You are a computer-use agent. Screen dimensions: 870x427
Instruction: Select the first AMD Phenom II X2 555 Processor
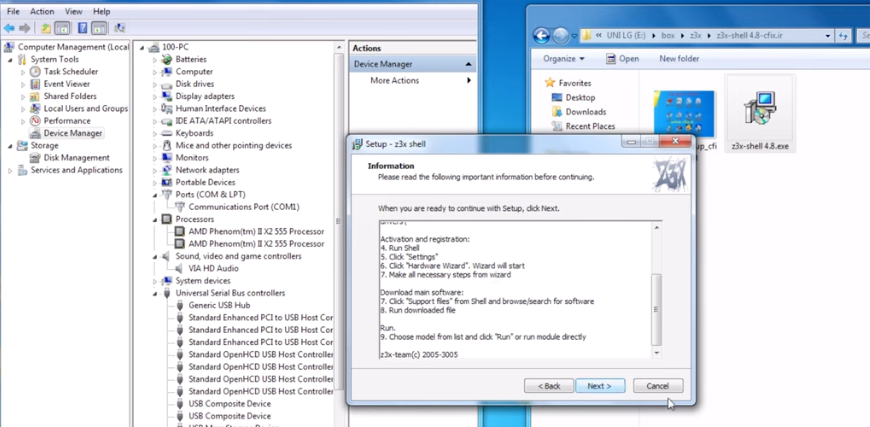[256, 231]
